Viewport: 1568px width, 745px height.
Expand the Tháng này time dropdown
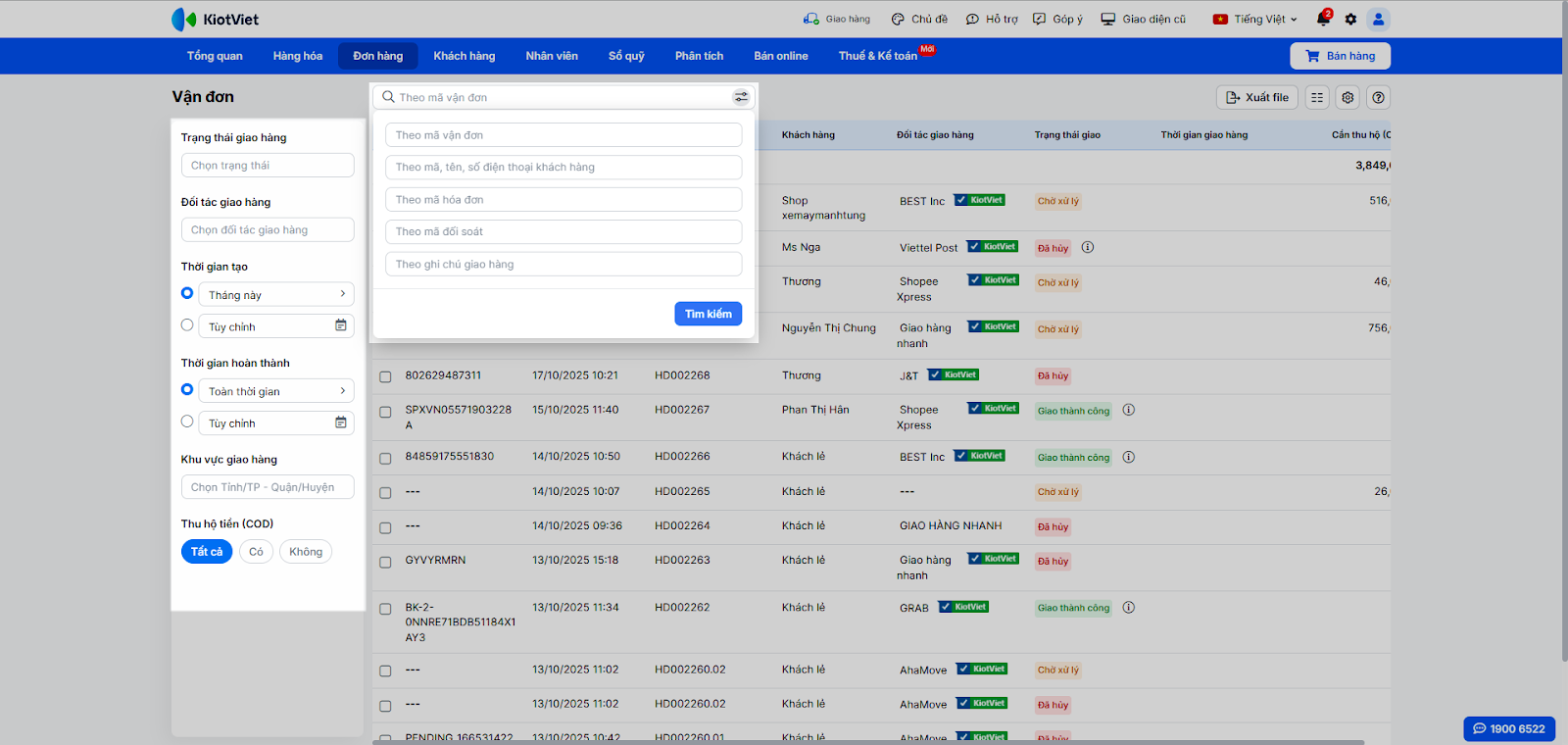(275, 294)
